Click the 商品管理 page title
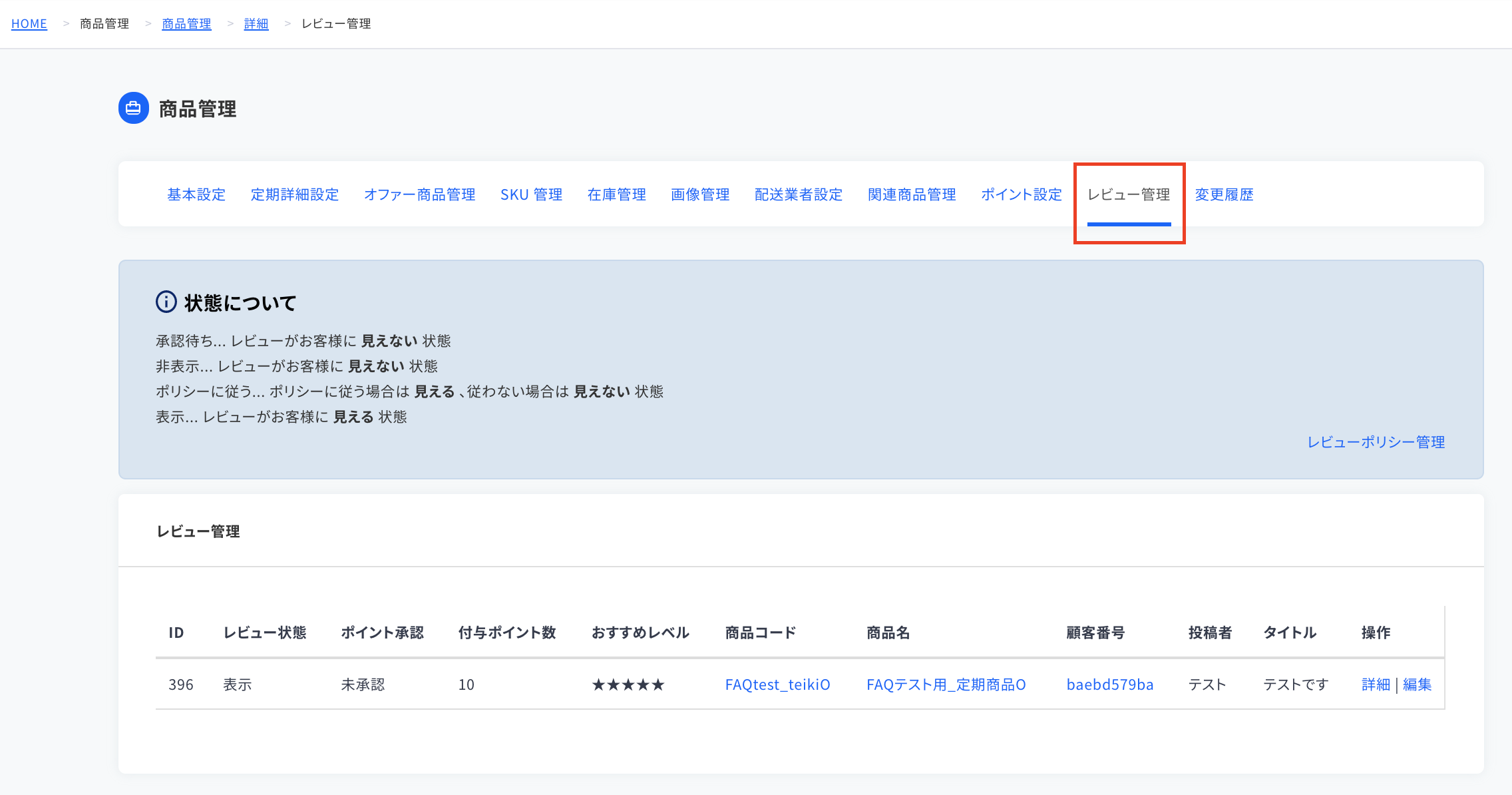Screen dimensions: 1512x795 point(198,109)
